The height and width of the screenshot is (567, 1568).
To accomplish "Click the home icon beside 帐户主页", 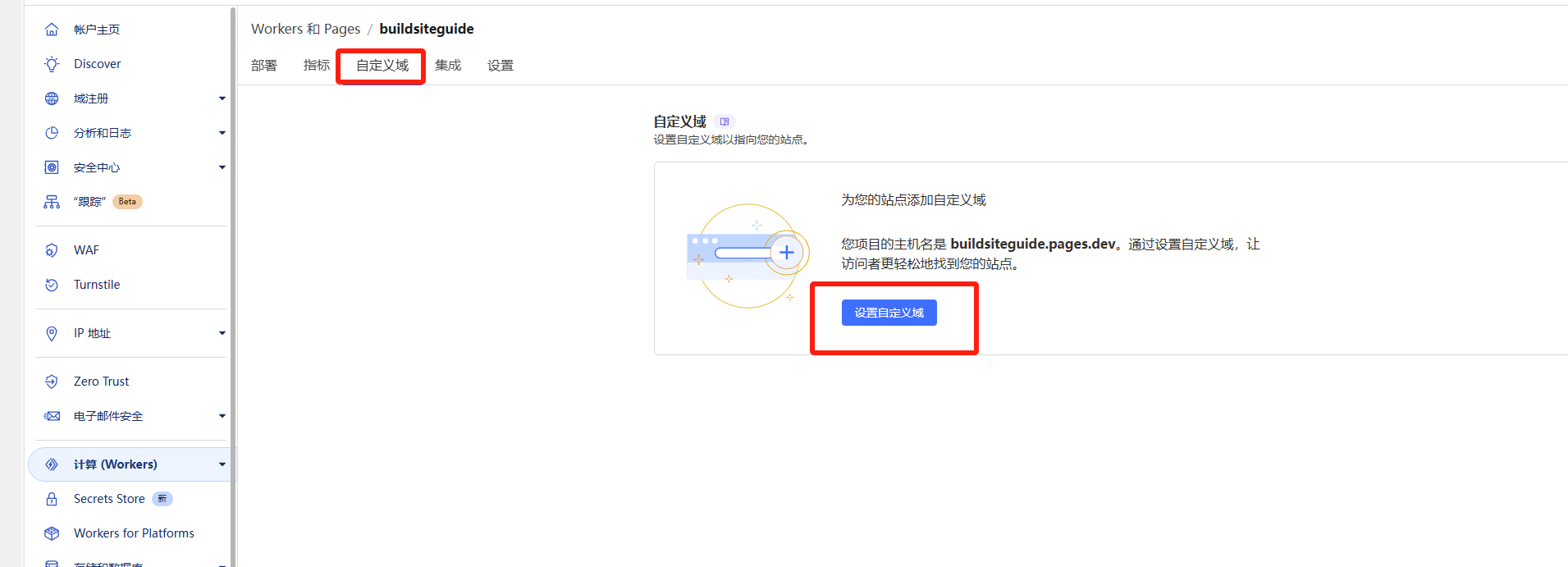I will coord(52,30).
